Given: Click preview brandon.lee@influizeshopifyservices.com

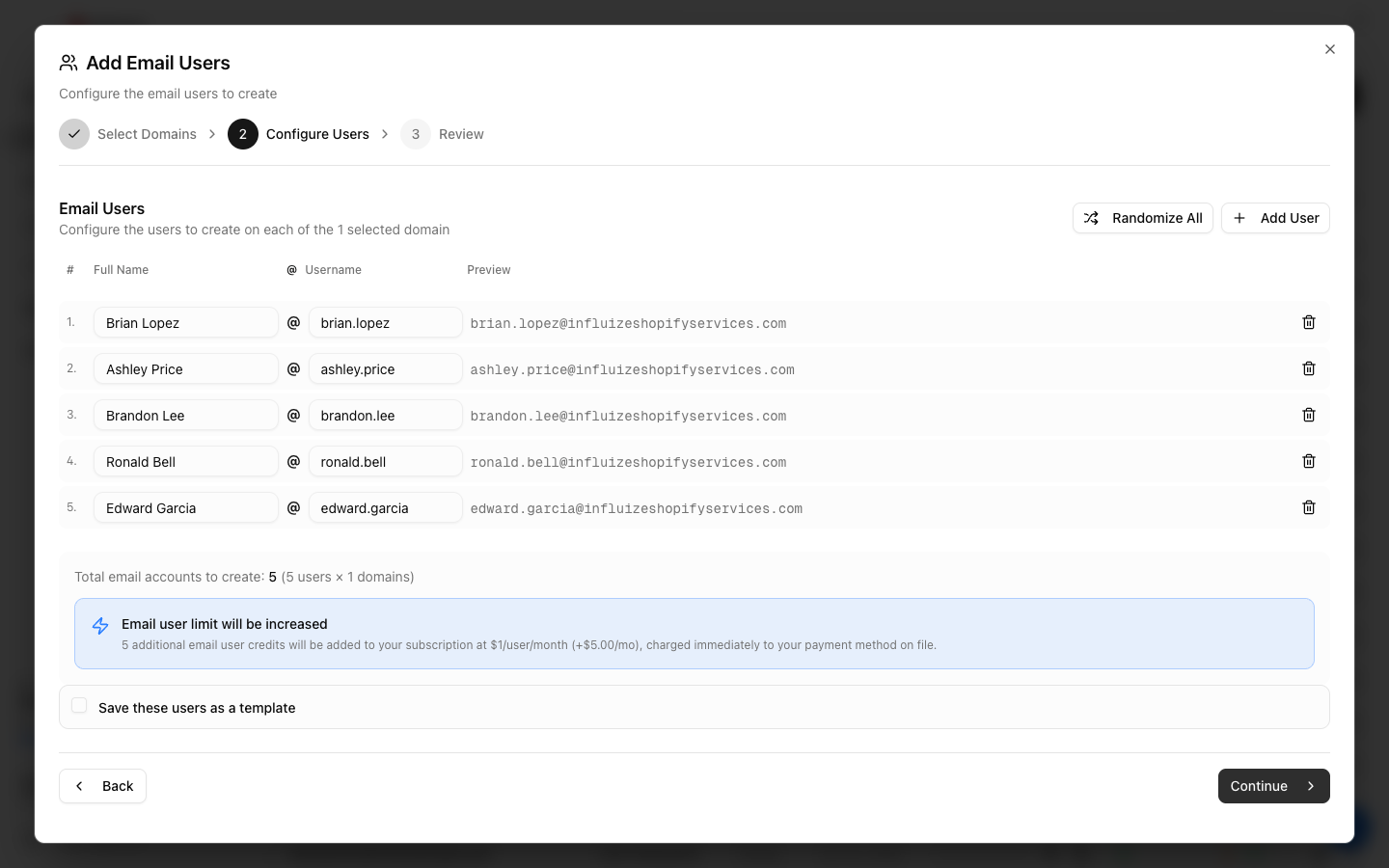Looking at the screenshot, I should point(628,416).
